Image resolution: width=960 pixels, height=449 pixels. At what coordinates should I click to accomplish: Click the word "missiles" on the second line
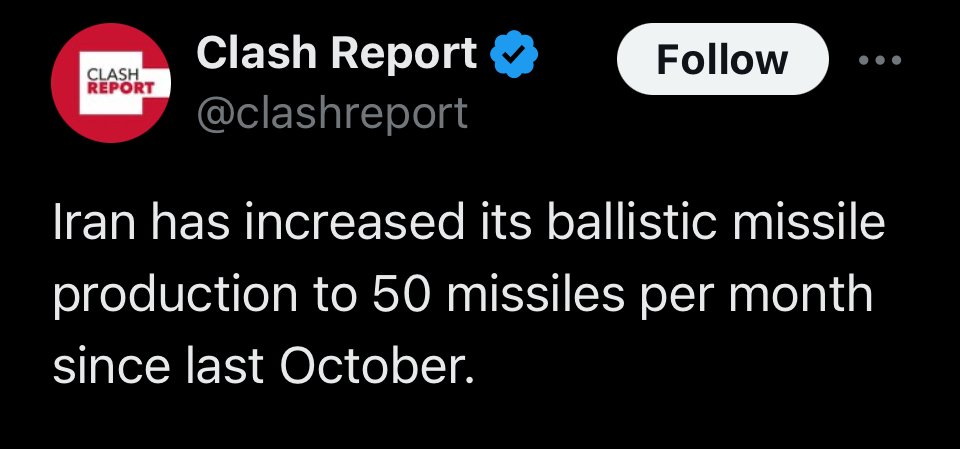(536, 294)
